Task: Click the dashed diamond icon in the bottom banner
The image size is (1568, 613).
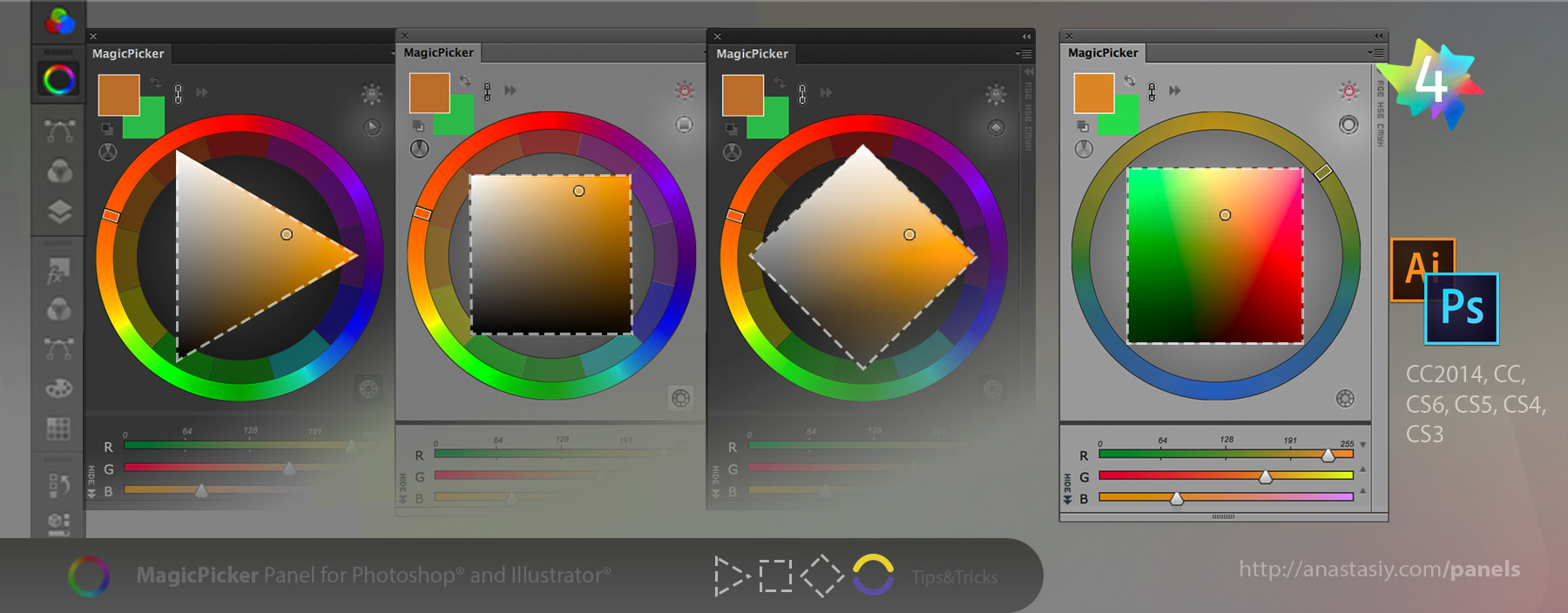Action: coord(821,576)
